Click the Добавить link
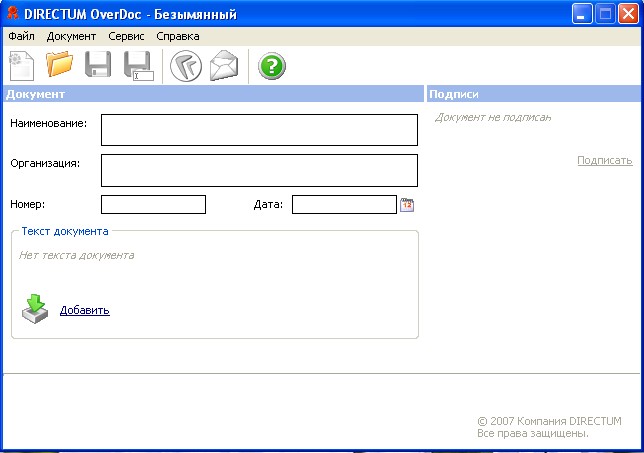 coord(85,310)
